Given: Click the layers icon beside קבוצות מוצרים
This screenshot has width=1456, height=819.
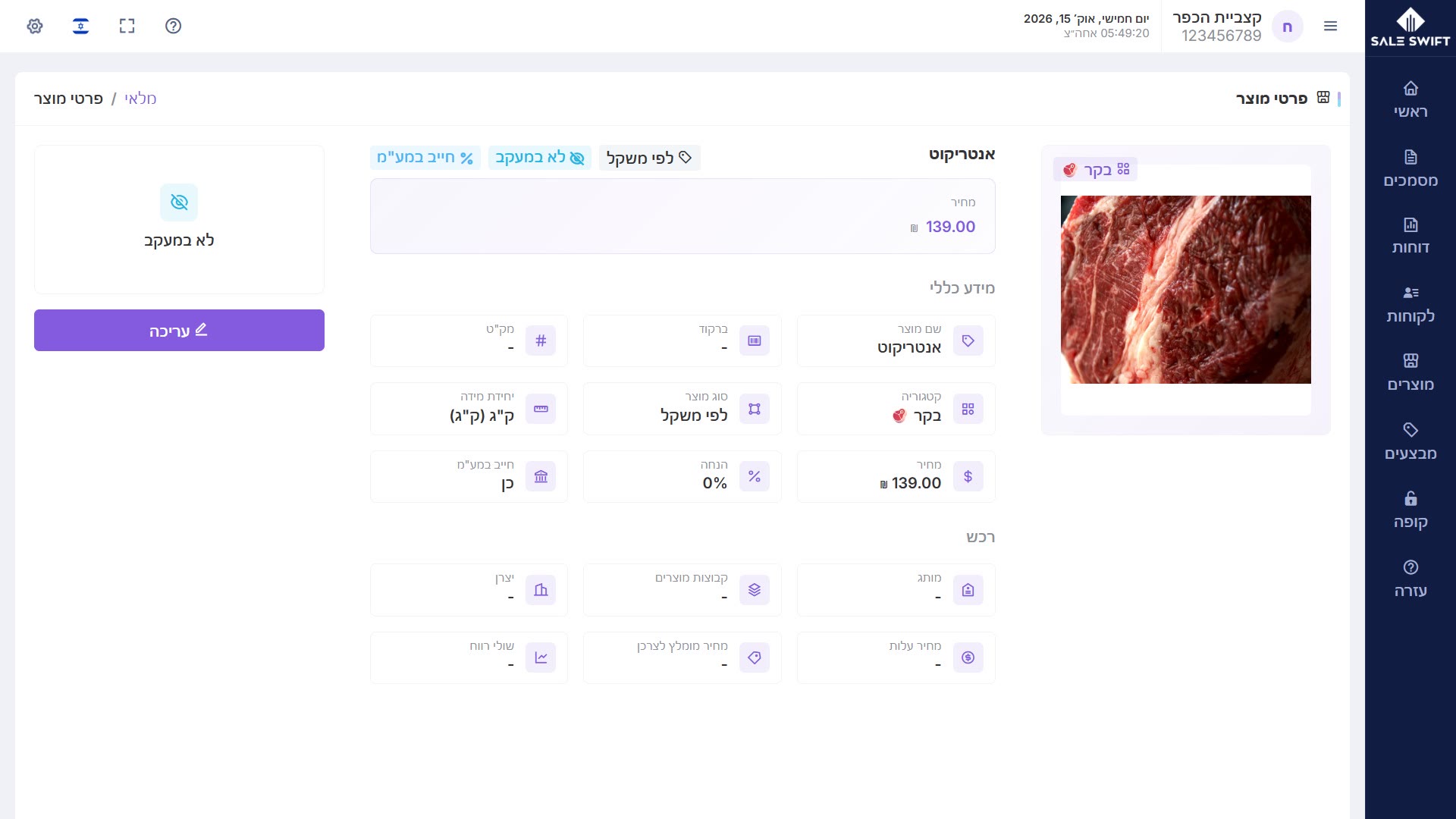Looking at the screenshot, I should pos(755,590).
